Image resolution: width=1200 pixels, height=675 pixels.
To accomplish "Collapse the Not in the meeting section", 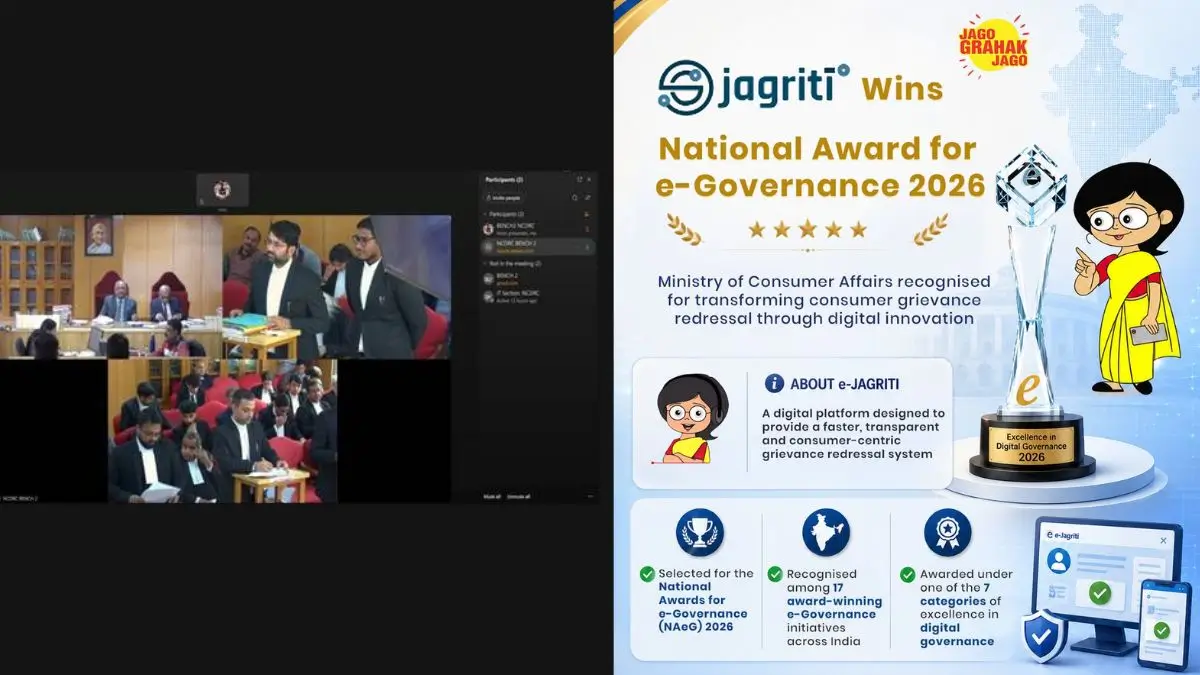I will 484,264.
